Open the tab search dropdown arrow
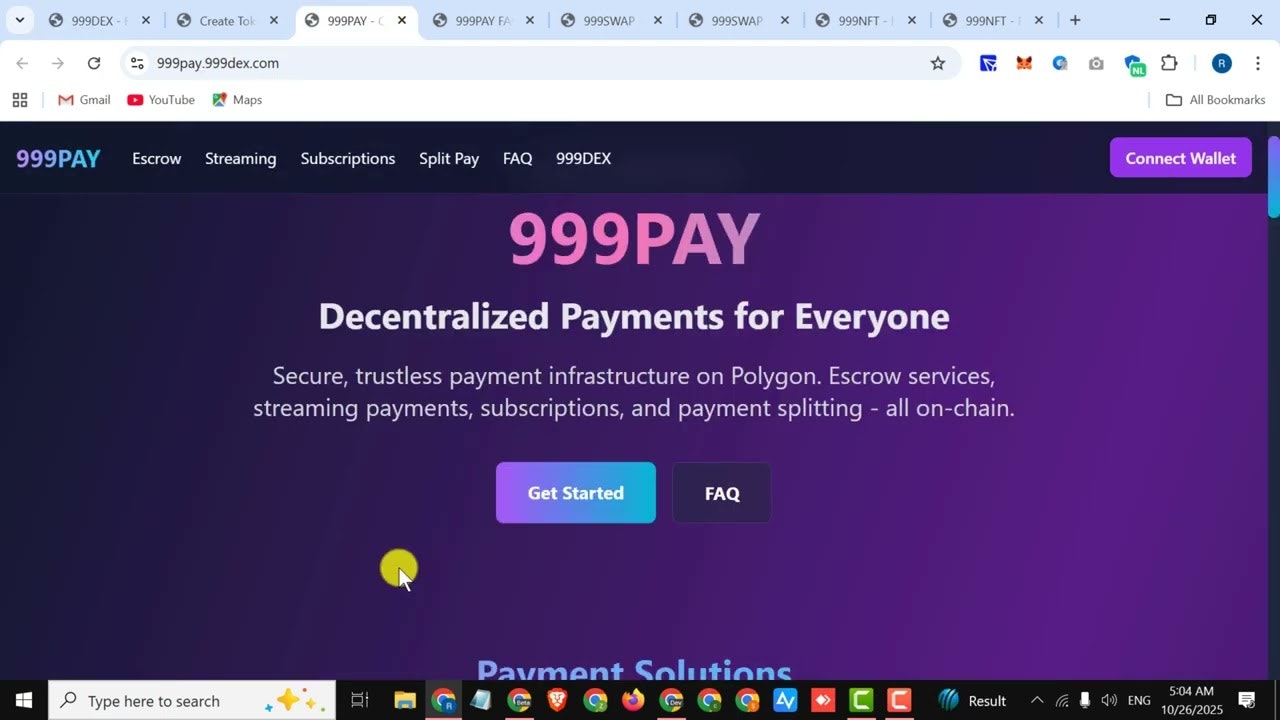Screen dimensions: 1280x720 (19, 20)
